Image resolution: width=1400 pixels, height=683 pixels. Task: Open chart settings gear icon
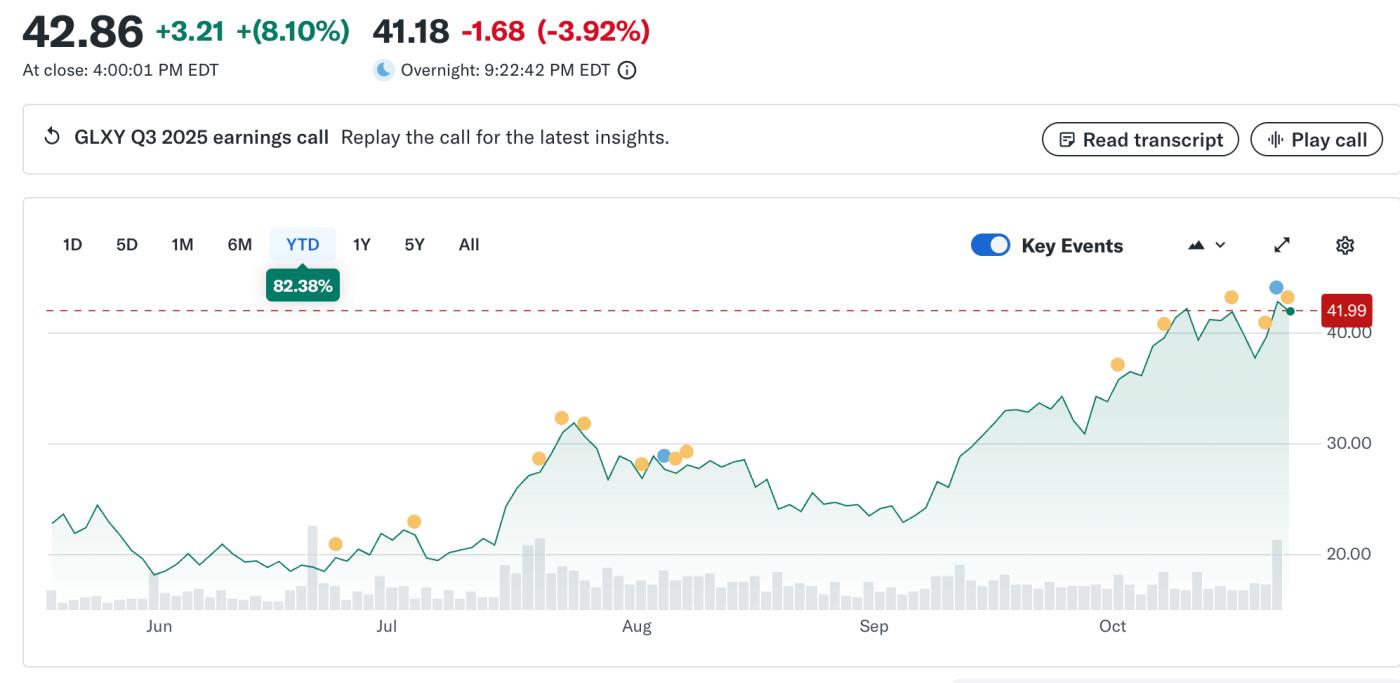pos(1345,245)
